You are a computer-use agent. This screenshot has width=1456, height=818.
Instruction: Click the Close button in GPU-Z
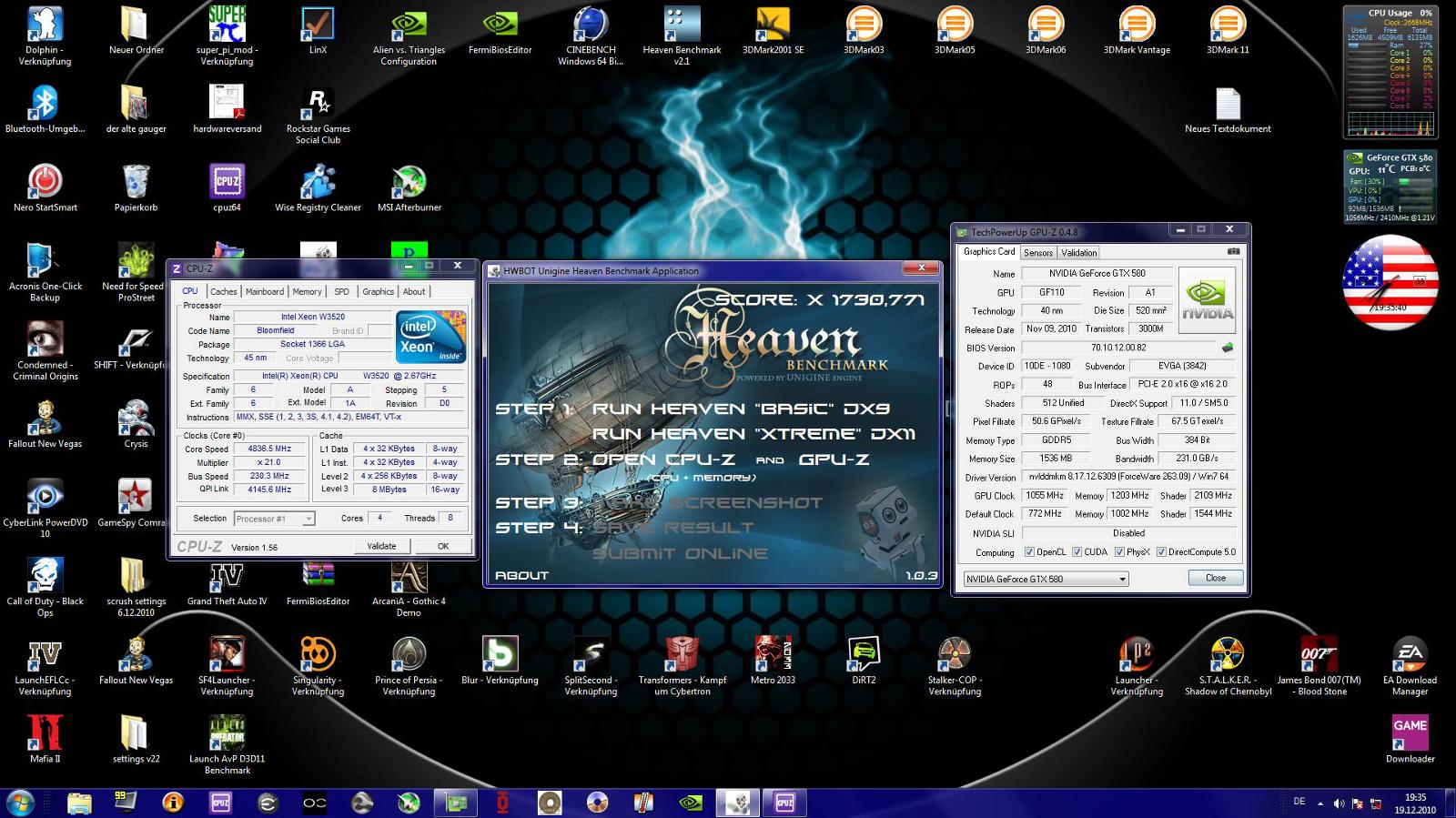tap(1216, 578)
